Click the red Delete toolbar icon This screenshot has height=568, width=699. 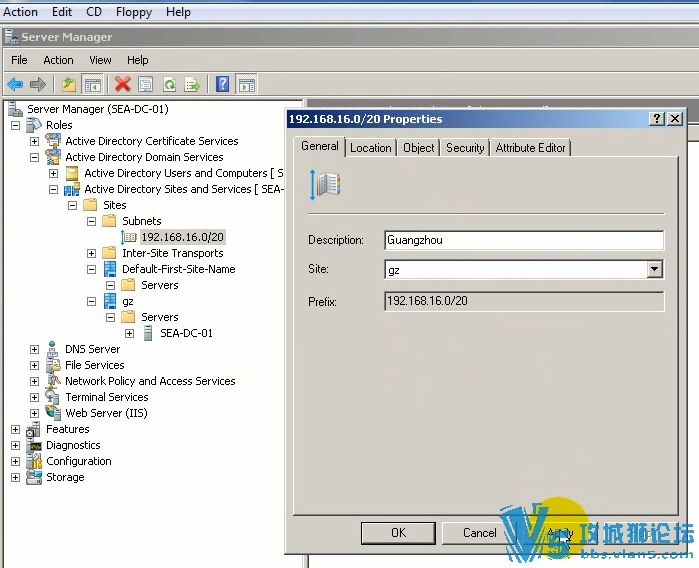click(x=122, y=84)
